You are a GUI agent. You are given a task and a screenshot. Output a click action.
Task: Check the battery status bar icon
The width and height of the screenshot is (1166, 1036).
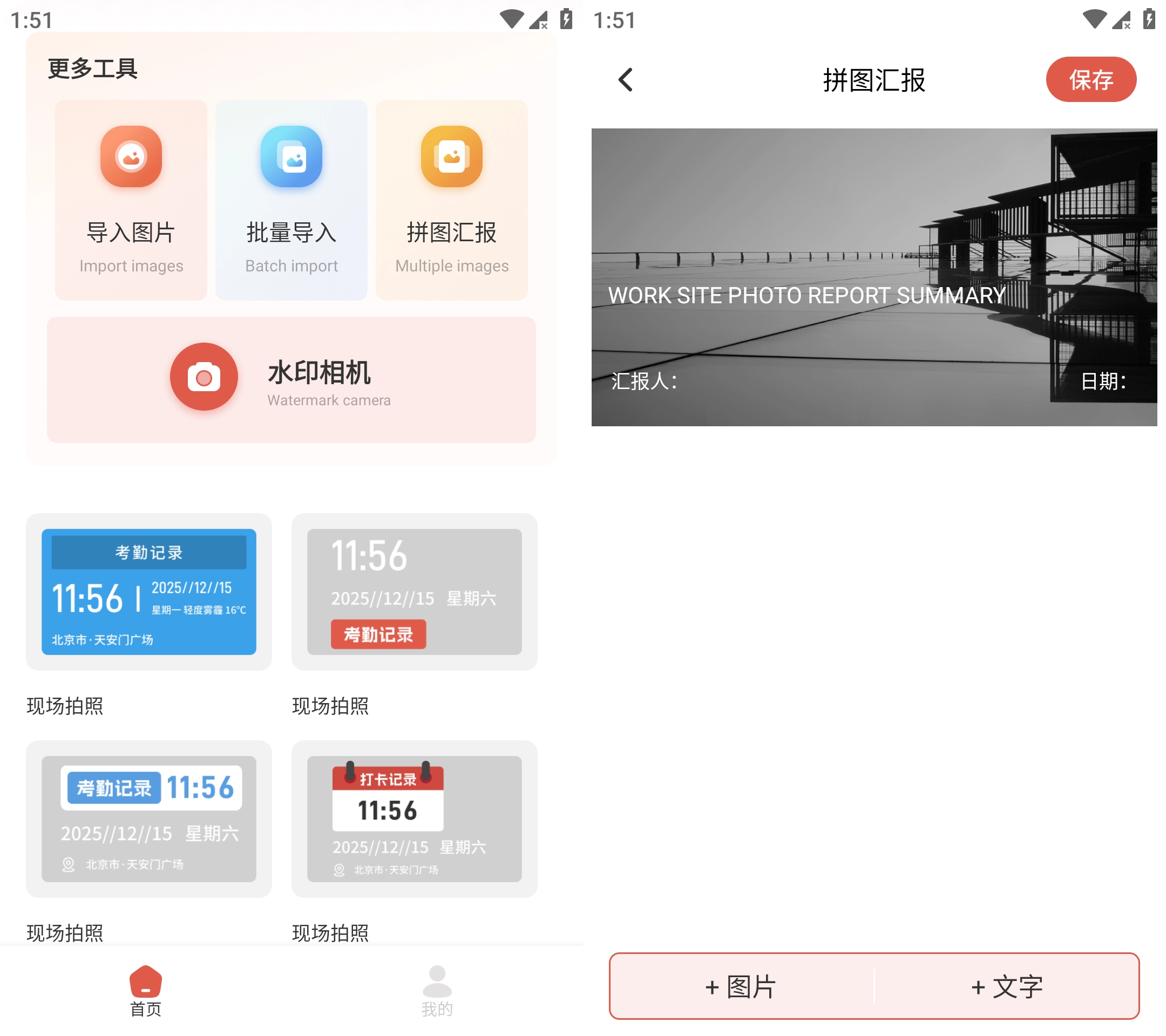point(566,19)
